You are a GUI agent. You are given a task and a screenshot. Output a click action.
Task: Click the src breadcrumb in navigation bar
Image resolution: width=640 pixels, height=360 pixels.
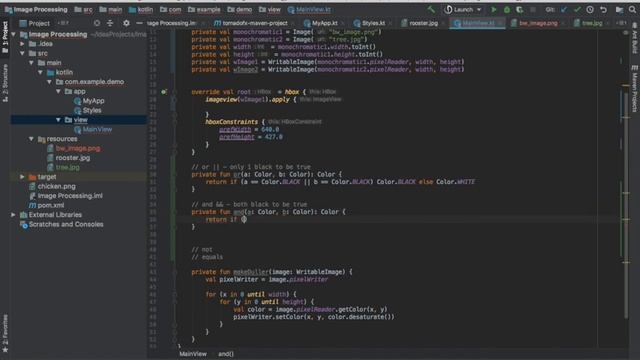pyautogui.click(x=83, y=9)
